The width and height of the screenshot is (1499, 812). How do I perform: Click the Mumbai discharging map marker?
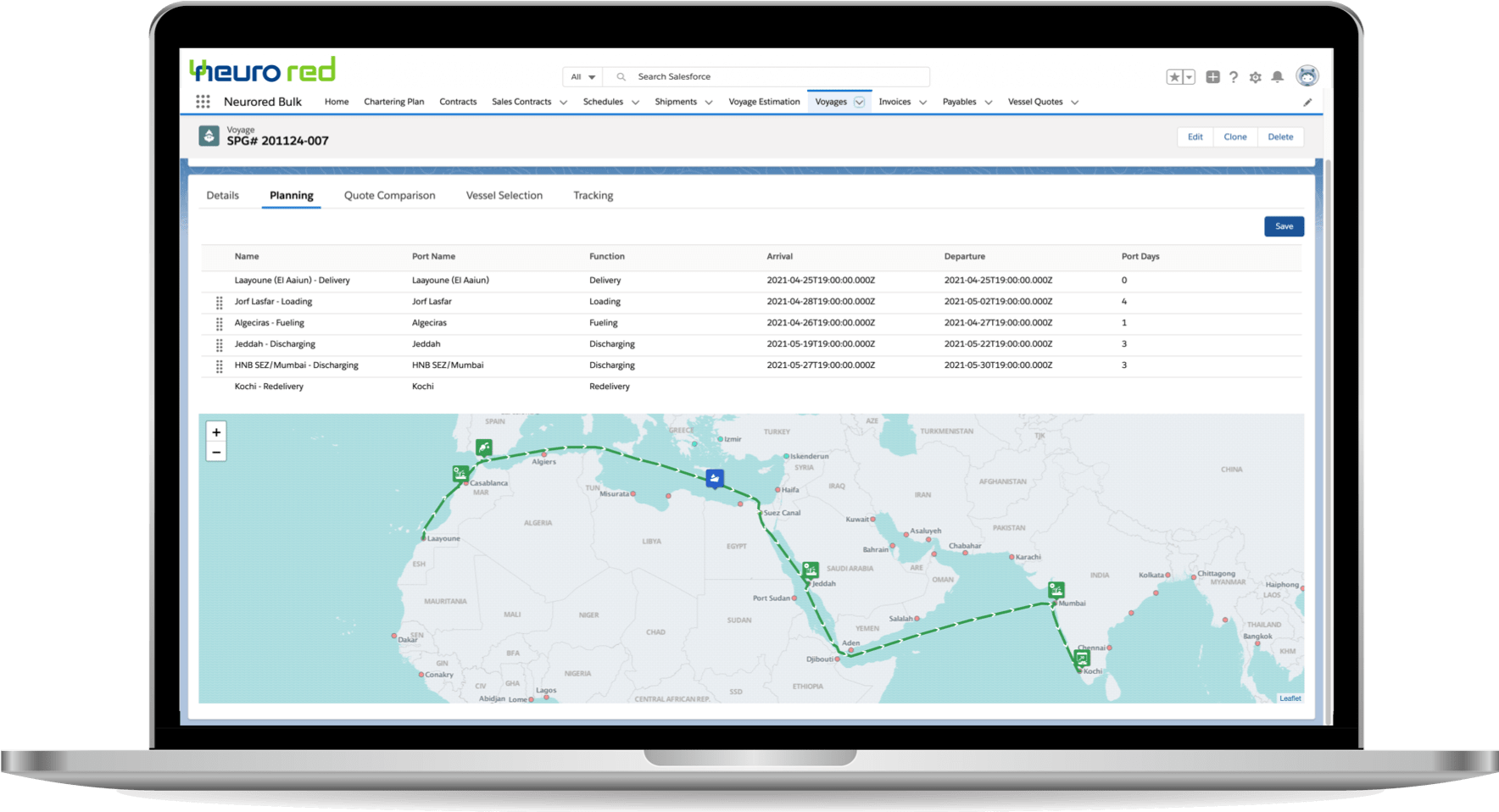(1056, 590)
